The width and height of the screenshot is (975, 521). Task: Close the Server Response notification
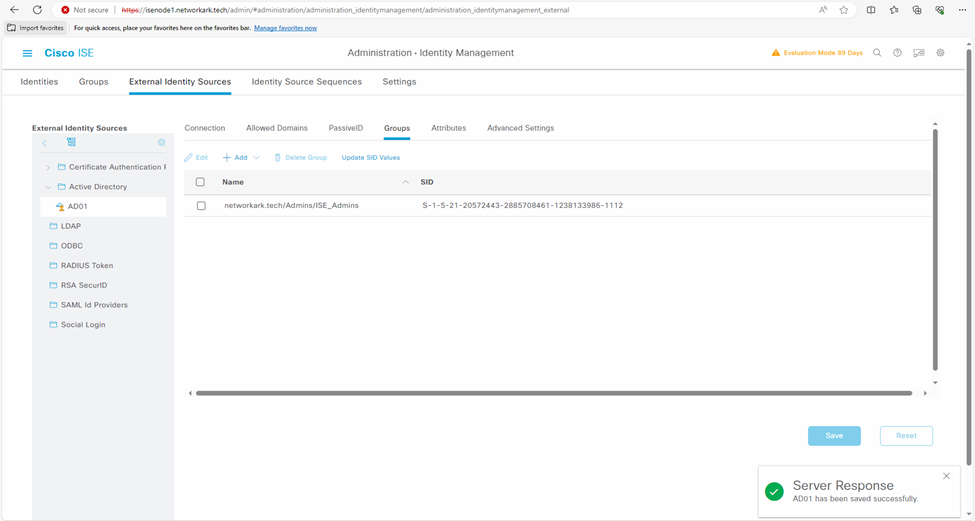coord(946,476)
